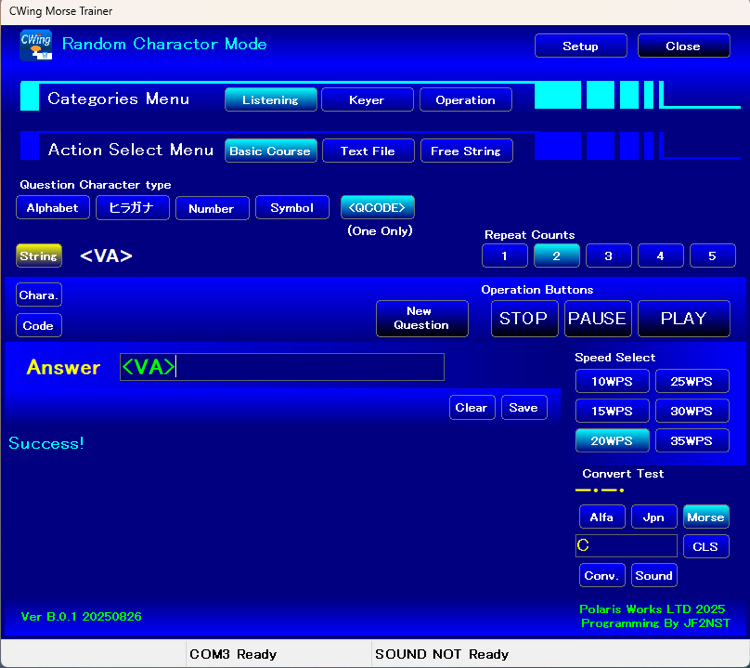Select 25WPS speed

click(691, 381)
